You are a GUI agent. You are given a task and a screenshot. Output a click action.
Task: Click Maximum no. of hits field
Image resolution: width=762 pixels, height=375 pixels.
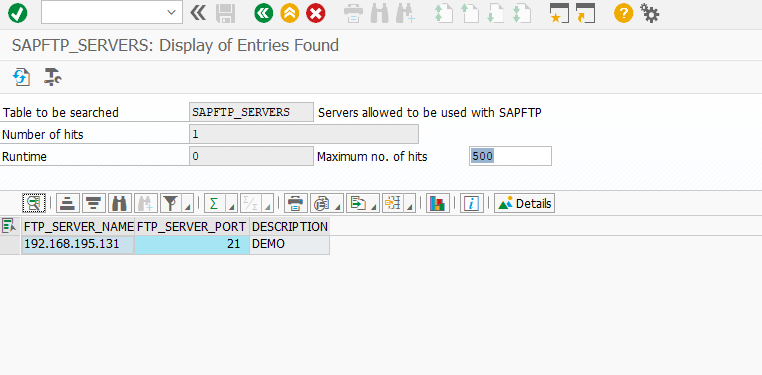(x=510, y=156)
